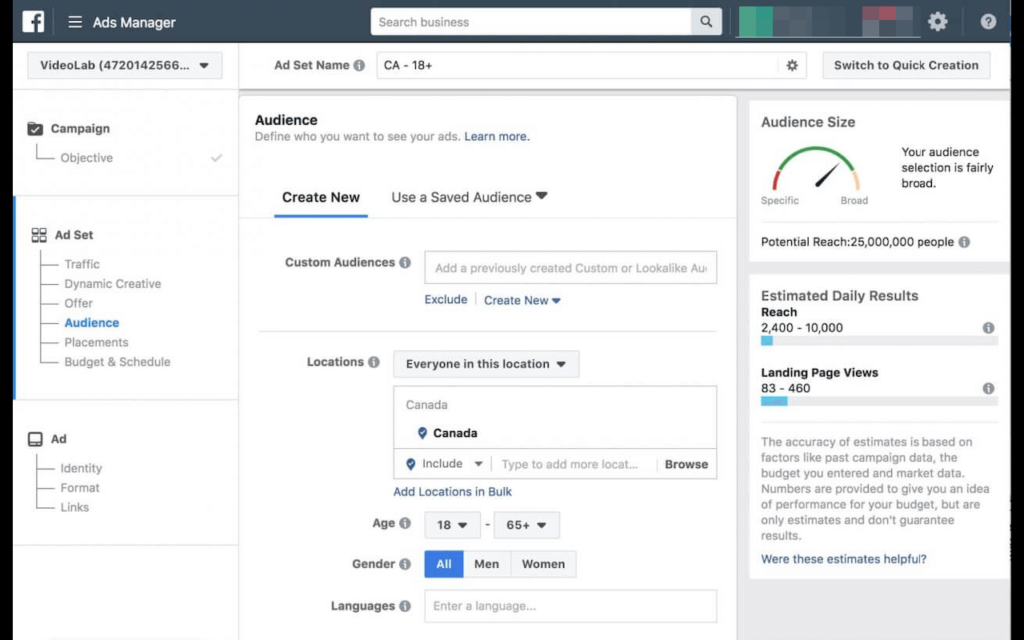Show info tooltip for Potential Reach
This screenshot has width=1024, height=640.
pyautogui.click(x=964, y=242)
